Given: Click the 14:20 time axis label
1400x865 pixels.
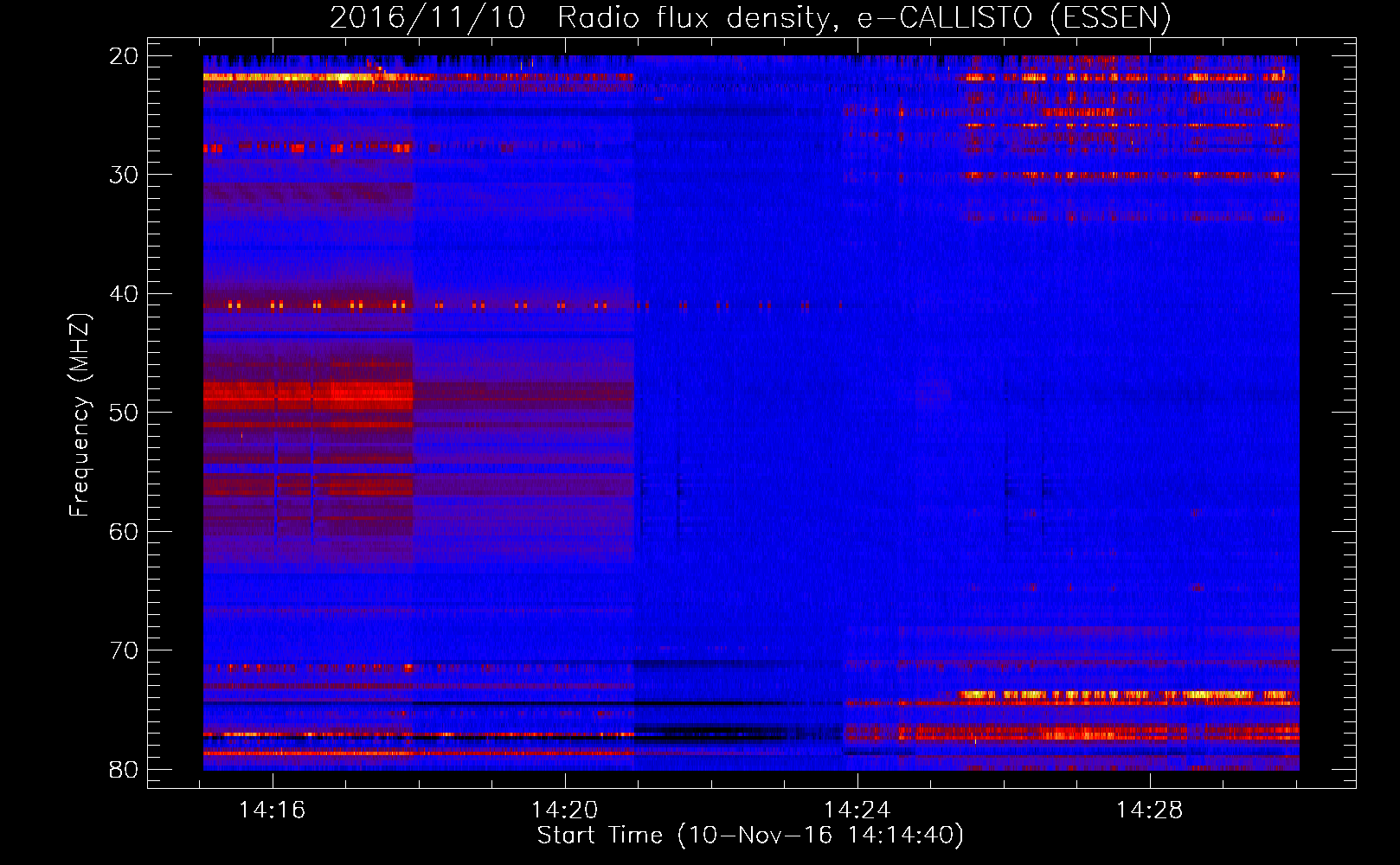Looking at the screenshot, I should coord(564,811).
